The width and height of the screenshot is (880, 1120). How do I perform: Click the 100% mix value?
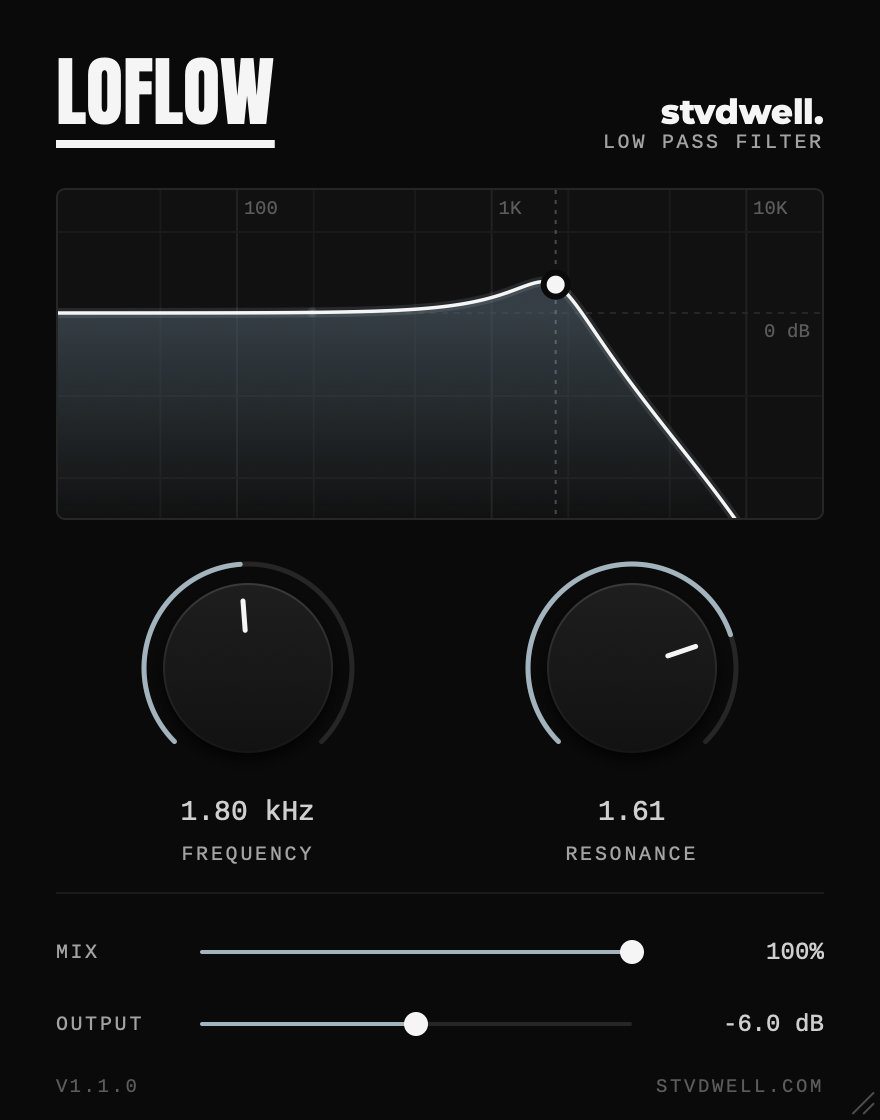(794, 951)
